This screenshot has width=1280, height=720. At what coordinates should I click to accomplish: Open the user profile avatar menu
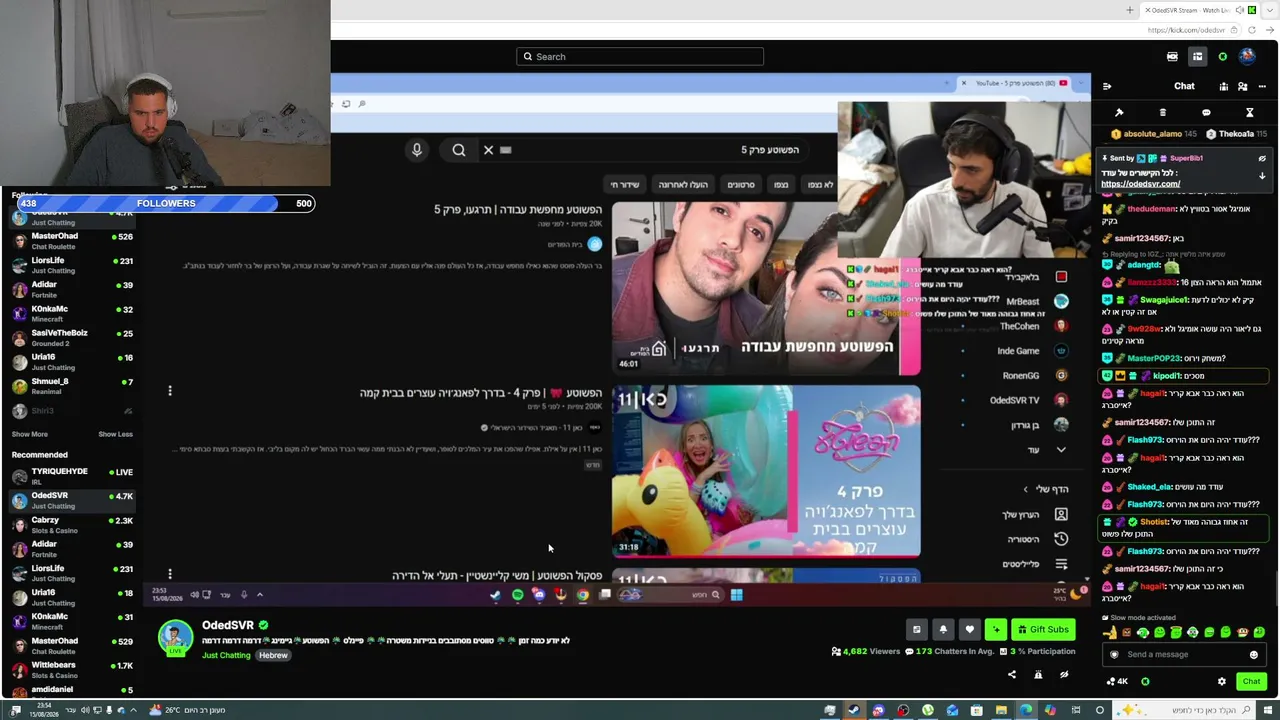click(x=1247, y=57)
